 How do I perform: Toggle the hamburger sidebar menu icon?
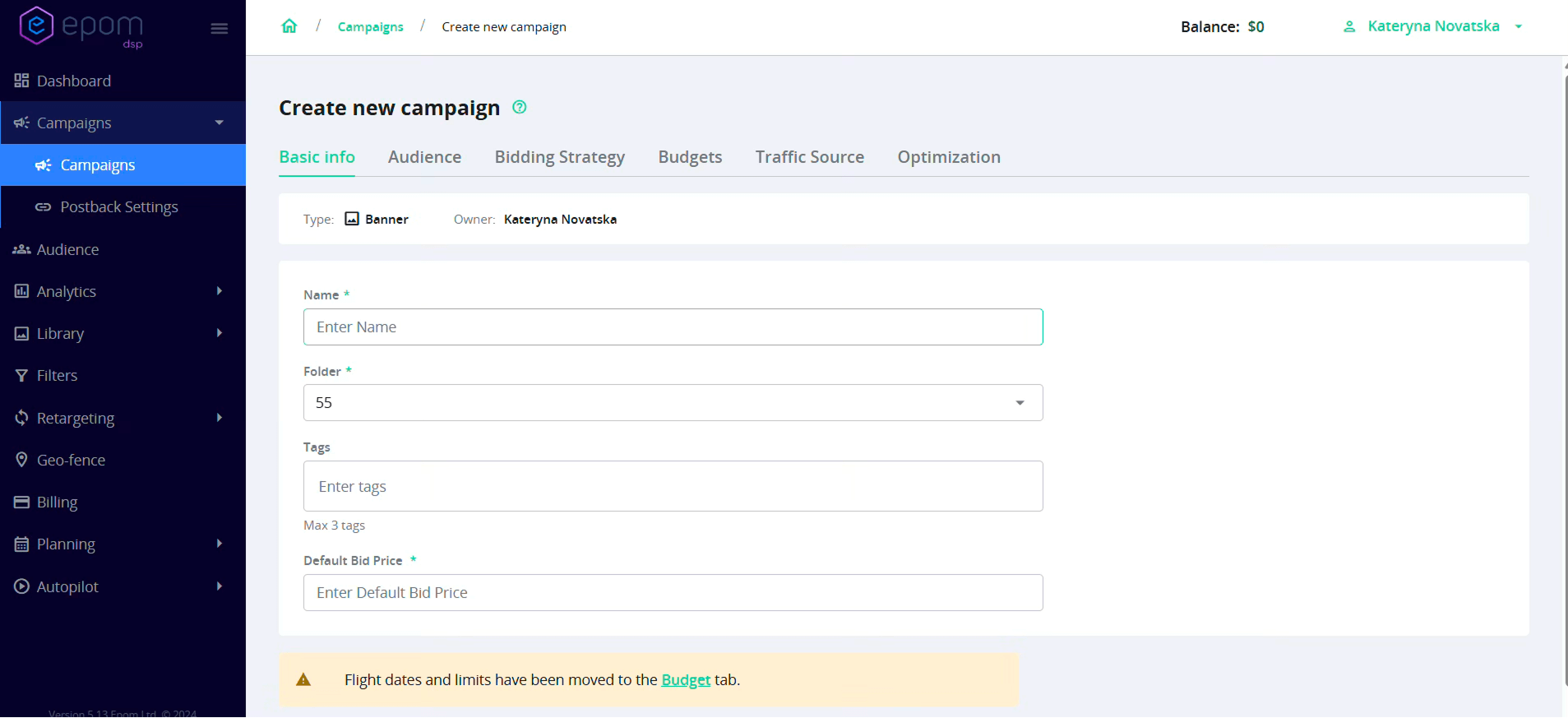tap(220, 29)
